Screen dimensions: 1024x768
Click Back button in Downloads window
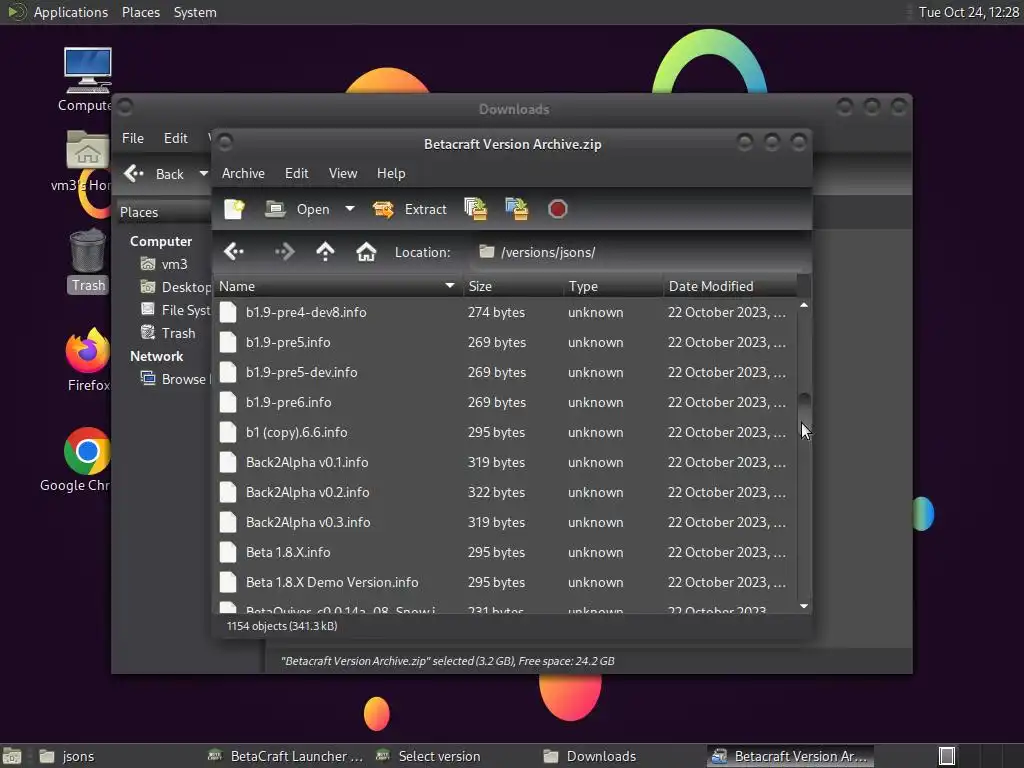pyautogui.click(x=155, y=174)
